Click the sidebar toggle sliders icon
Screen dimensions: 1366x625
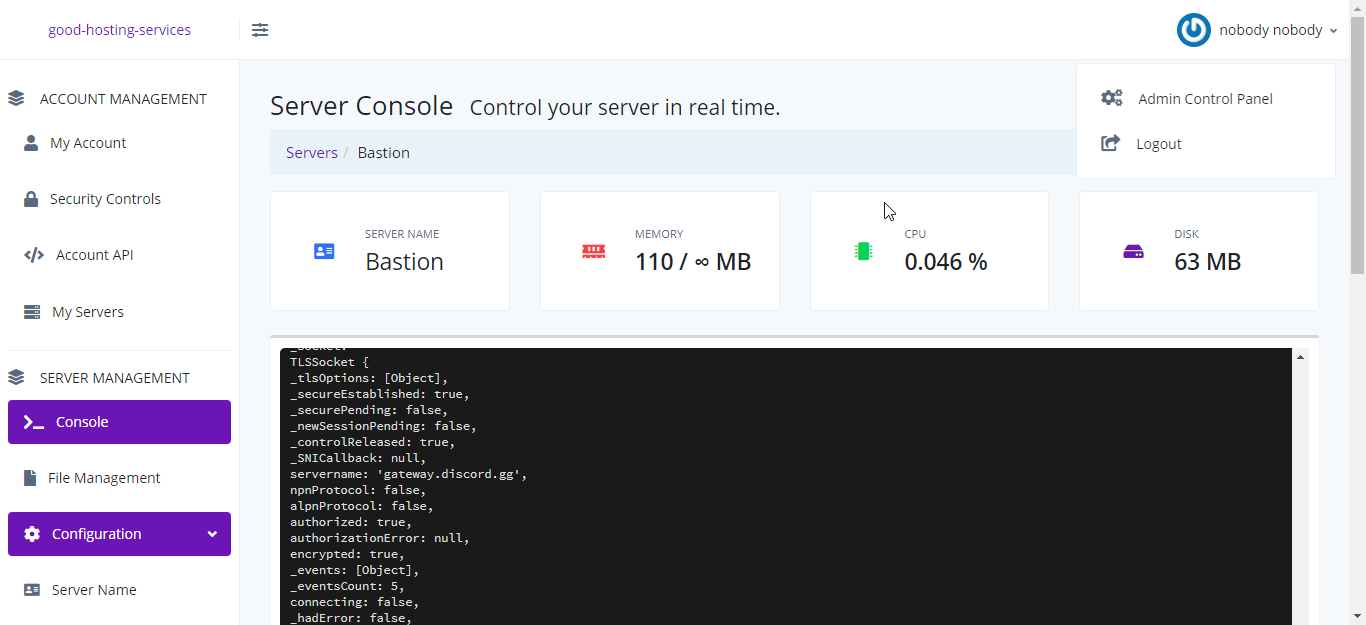tap(260, 30)
